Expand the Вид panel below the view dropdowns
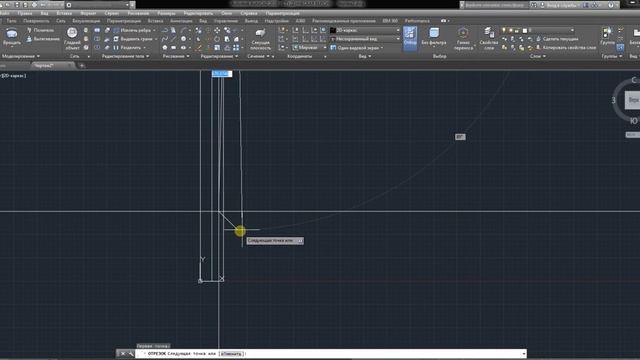 364,56
